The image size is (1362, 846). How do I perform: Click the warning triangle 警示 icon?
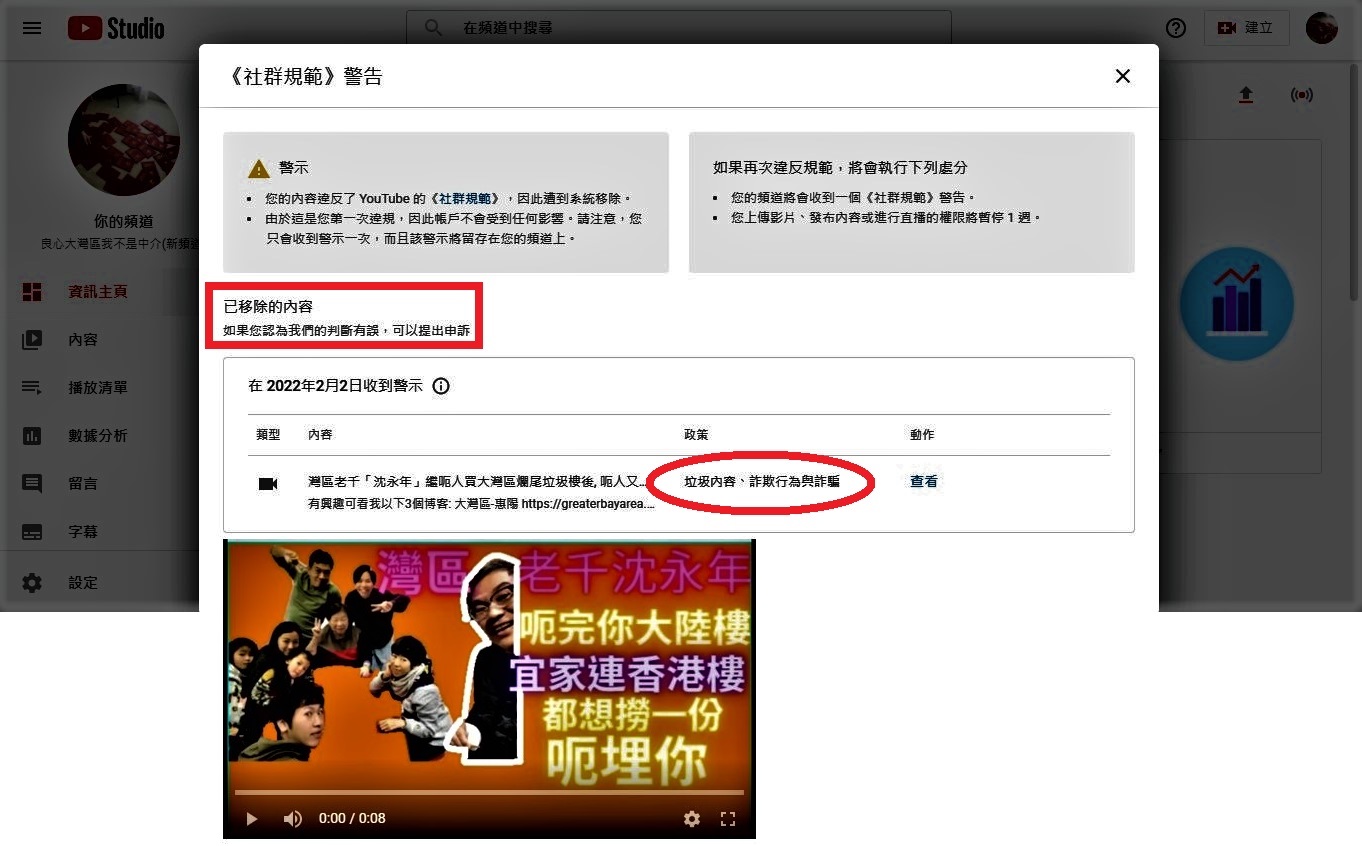point(259,169)
